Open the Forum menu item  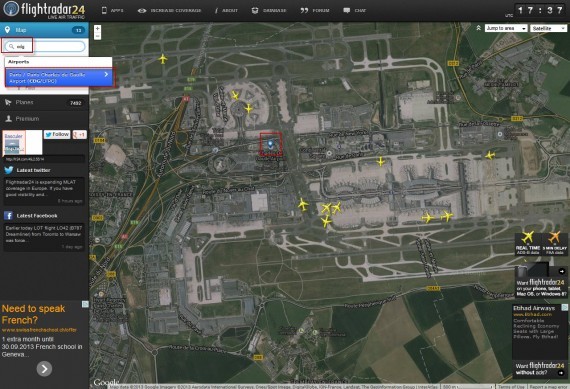tap(321, 11)
